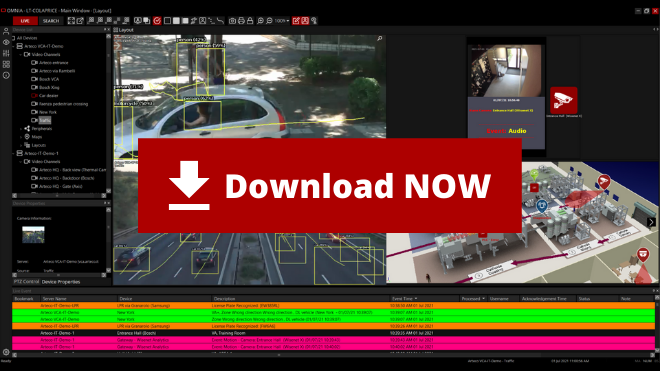Open the 100% zoom level dropdown
The height and width of the screenshot is (371, 660).
click(282, 21)
